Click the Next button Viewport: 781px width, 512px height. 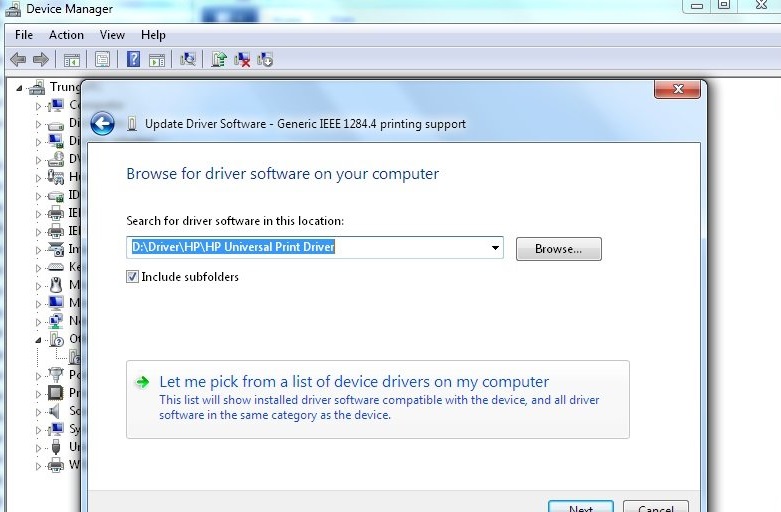(581, 507)
